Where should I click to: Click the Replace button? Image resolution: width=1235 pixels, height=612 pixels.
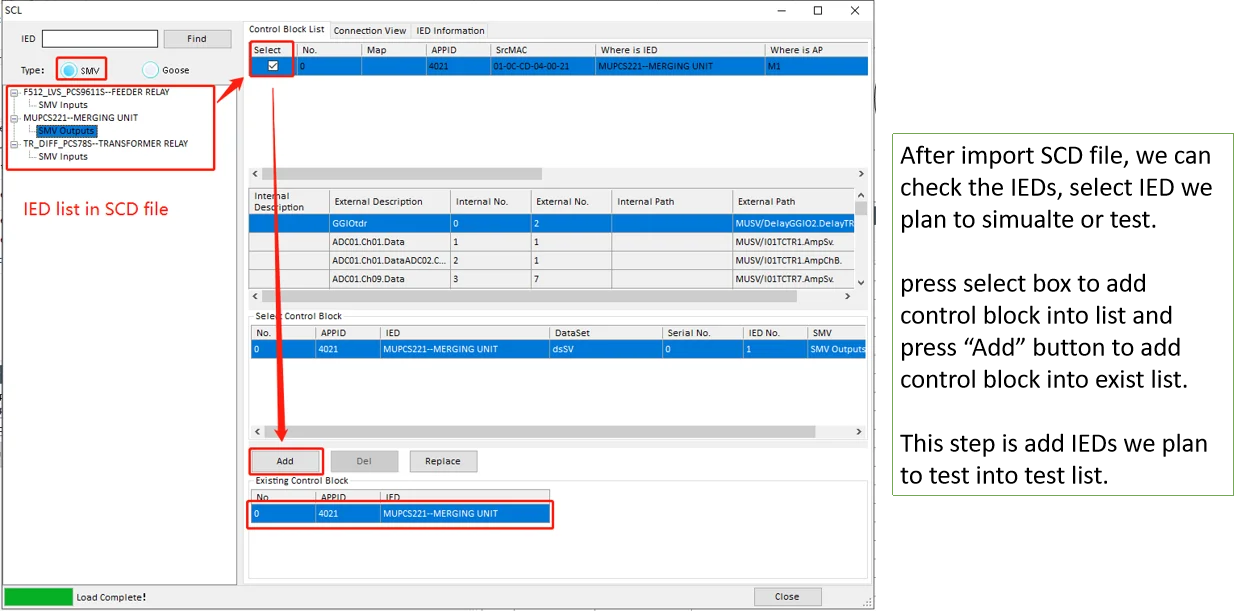click(442, 462)
